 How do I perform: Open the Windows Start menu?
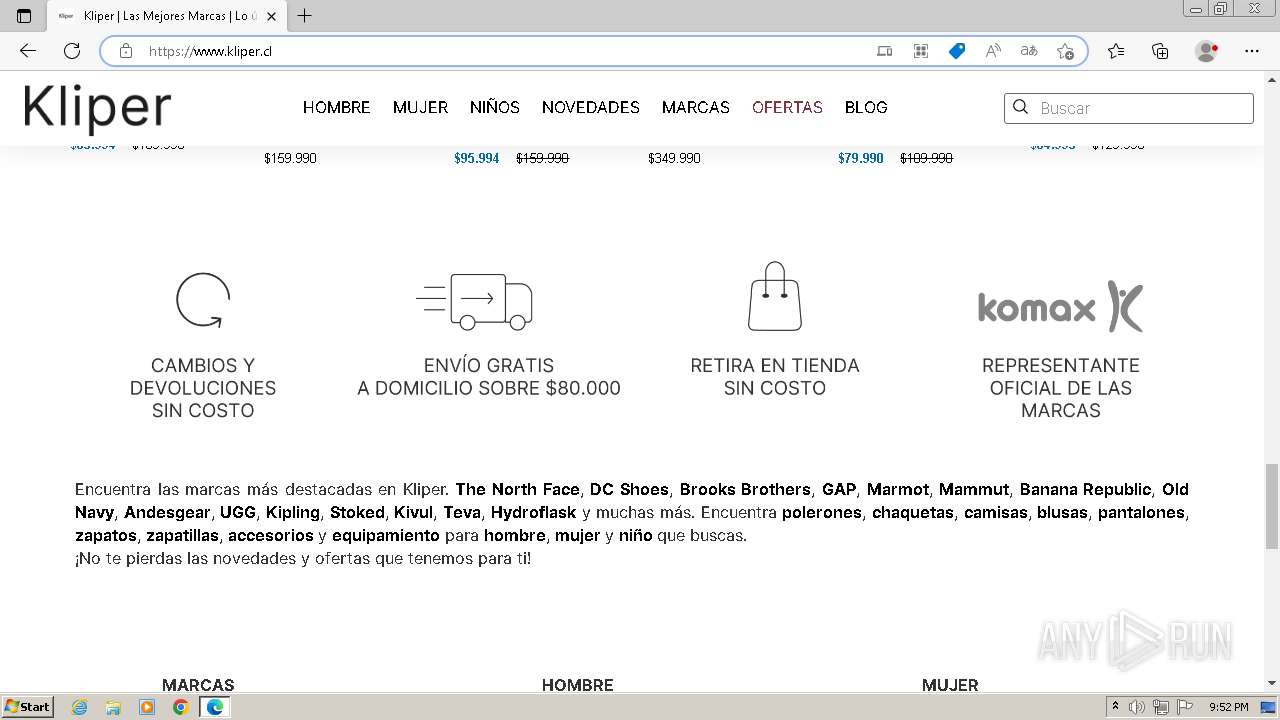27,707
